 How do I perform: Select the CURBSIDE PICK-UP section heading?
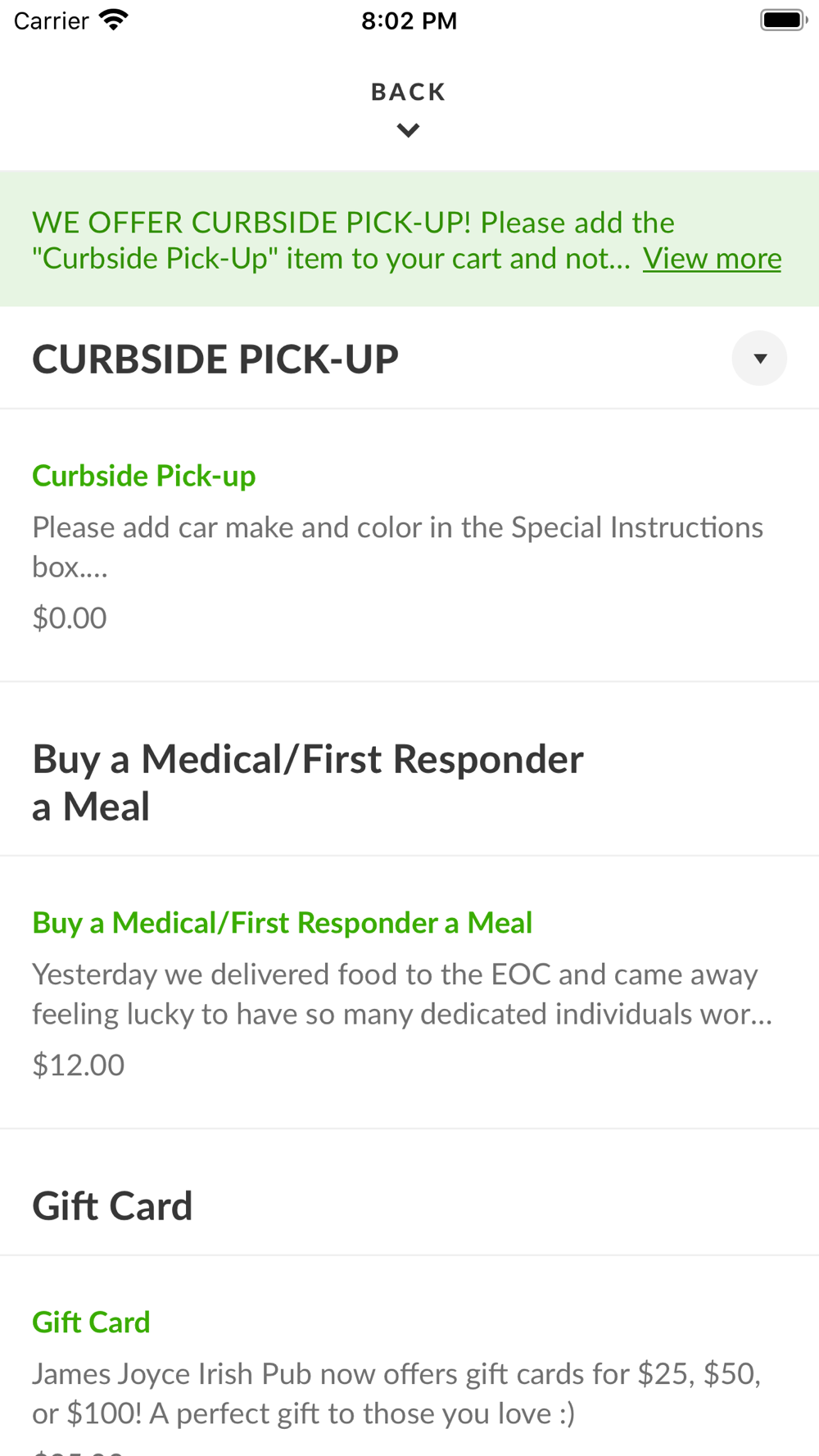(x=215, y=359)
